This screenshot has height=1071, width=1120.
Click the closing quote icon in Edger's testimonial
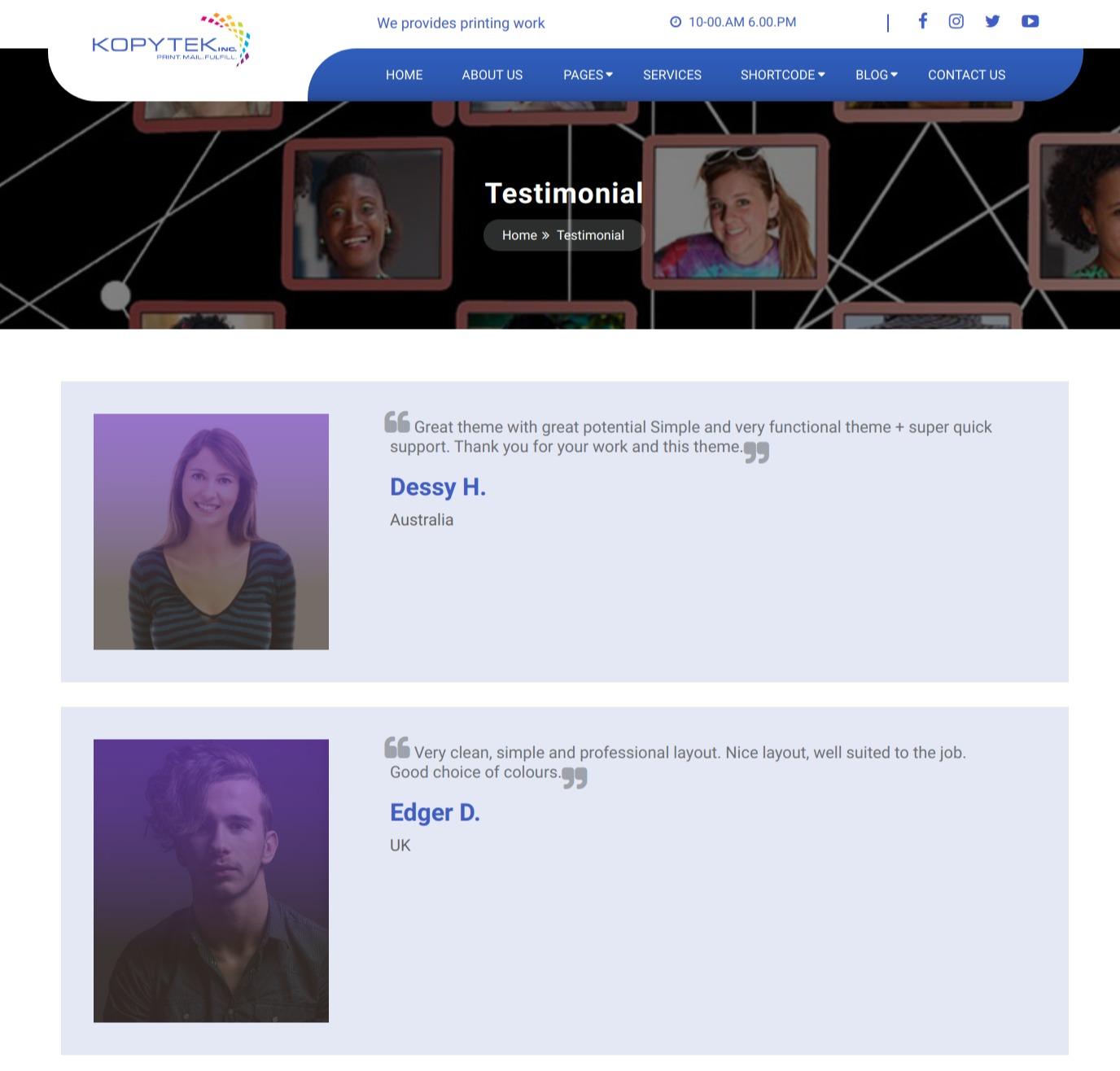point(575,778)
